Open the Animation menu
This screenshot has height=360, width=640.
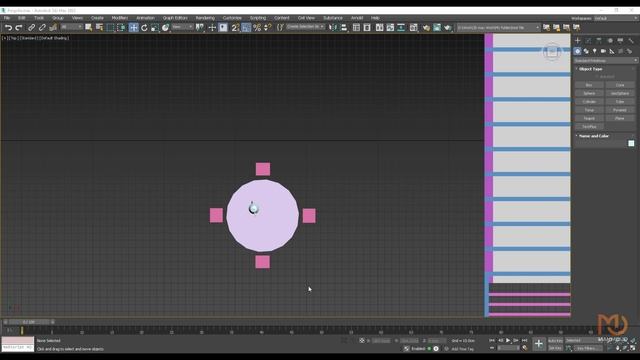tap(145, 18)
